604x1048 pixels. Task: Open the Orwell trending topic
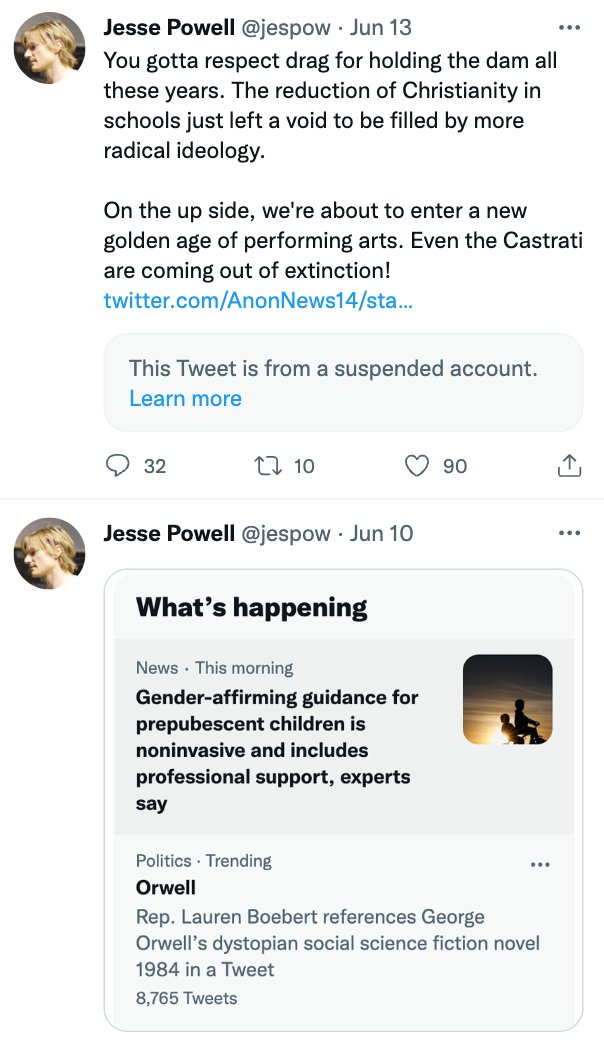click(x=166, y=888)
